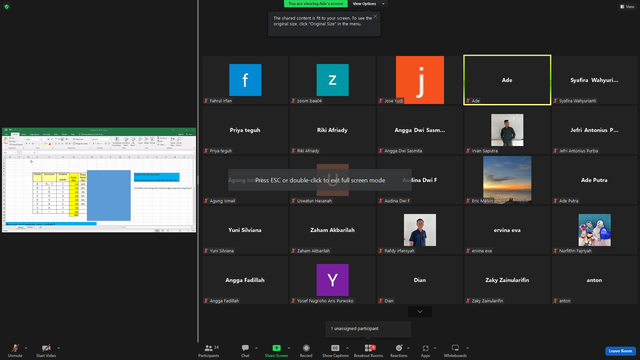Open audio options caret next to Unmute

tap(26, 348)
